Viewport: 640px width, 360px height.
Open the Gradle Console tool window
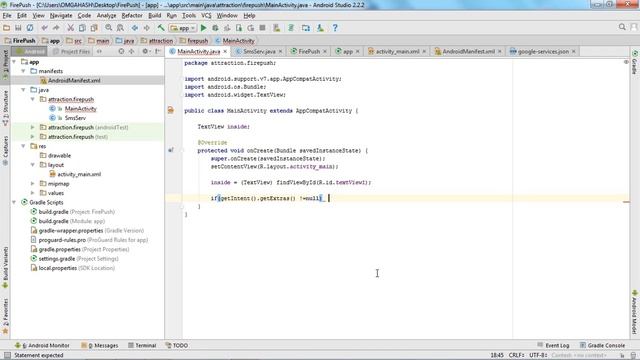pyautogui.click(x=602, y=345)
